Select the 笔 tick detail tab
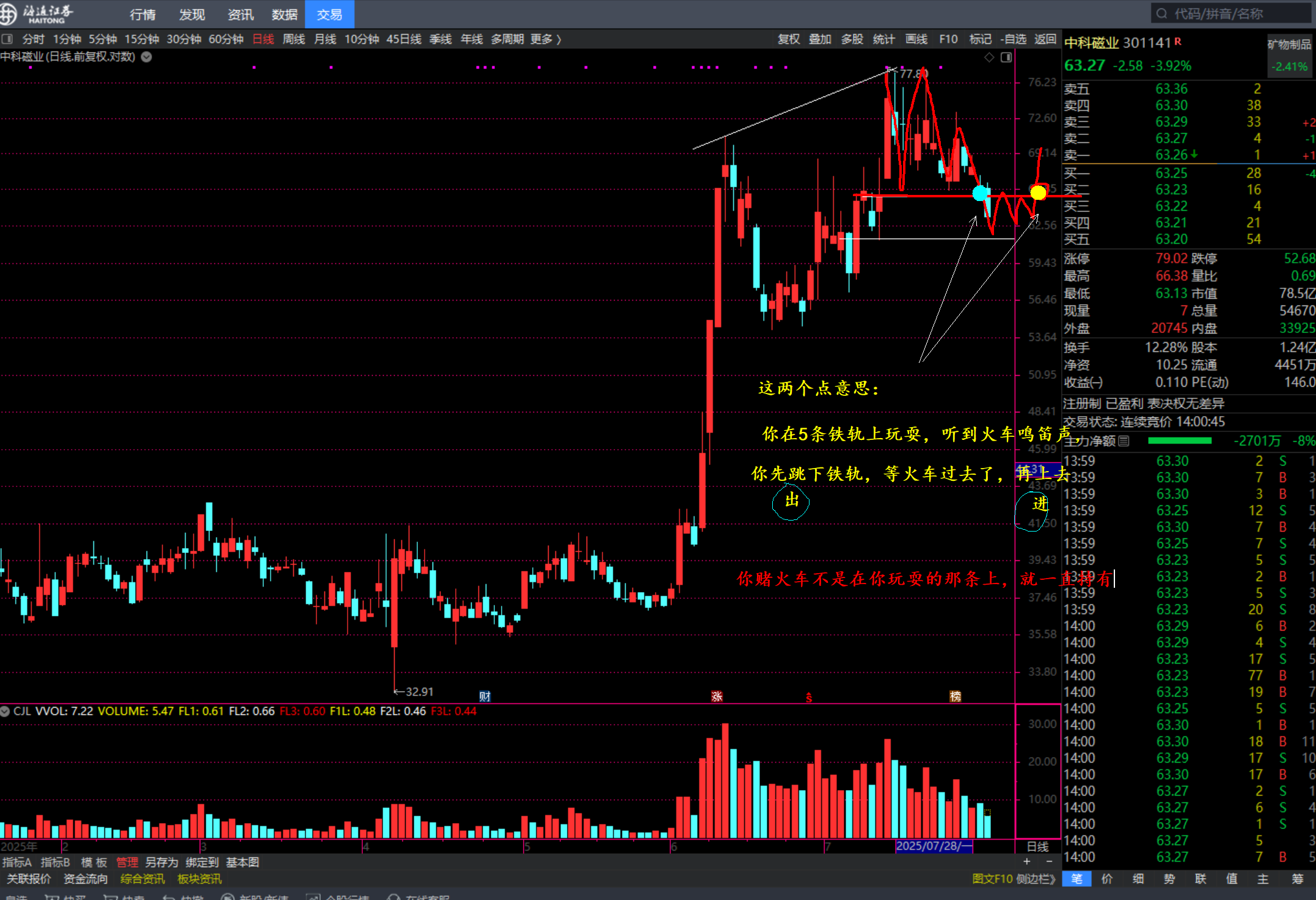 point(1077,879)
